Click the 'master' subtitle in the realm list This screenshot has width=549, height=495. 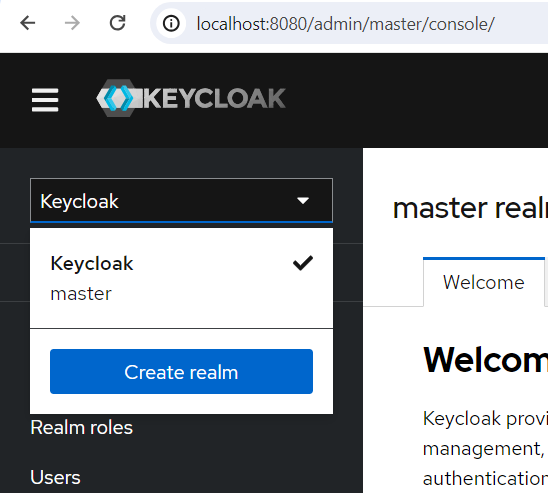81,294
